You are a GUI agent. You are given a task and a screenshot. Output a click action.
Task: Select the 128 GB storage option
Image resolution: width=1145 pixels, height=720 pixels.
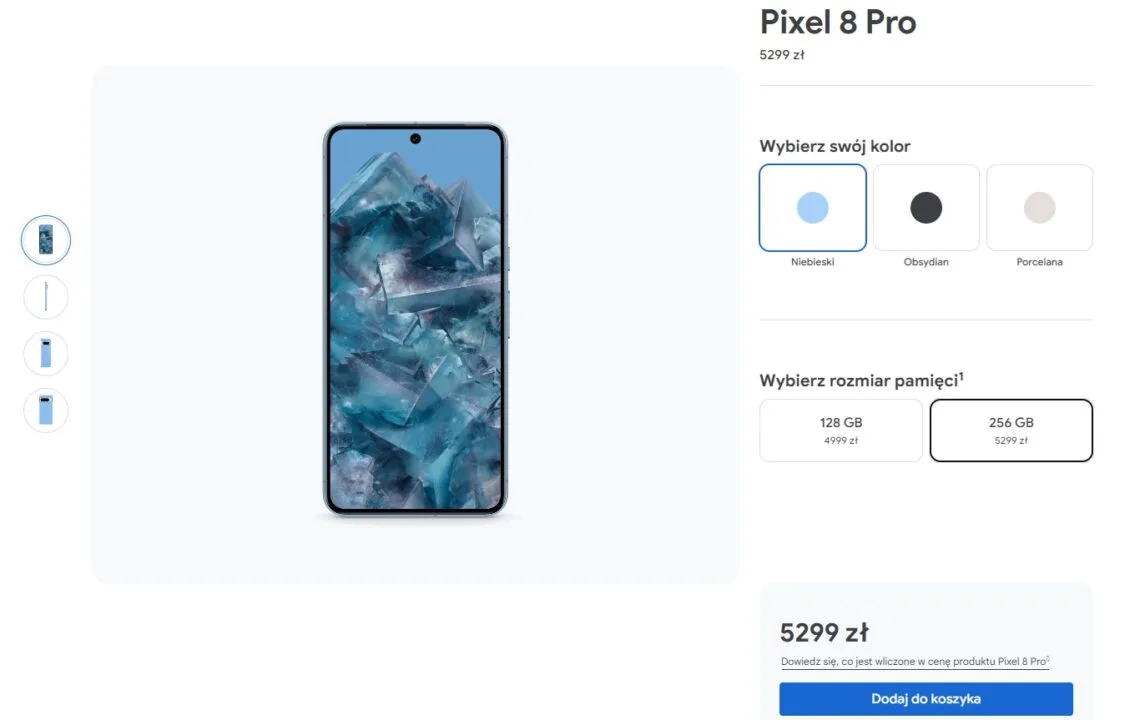[841, 430]
